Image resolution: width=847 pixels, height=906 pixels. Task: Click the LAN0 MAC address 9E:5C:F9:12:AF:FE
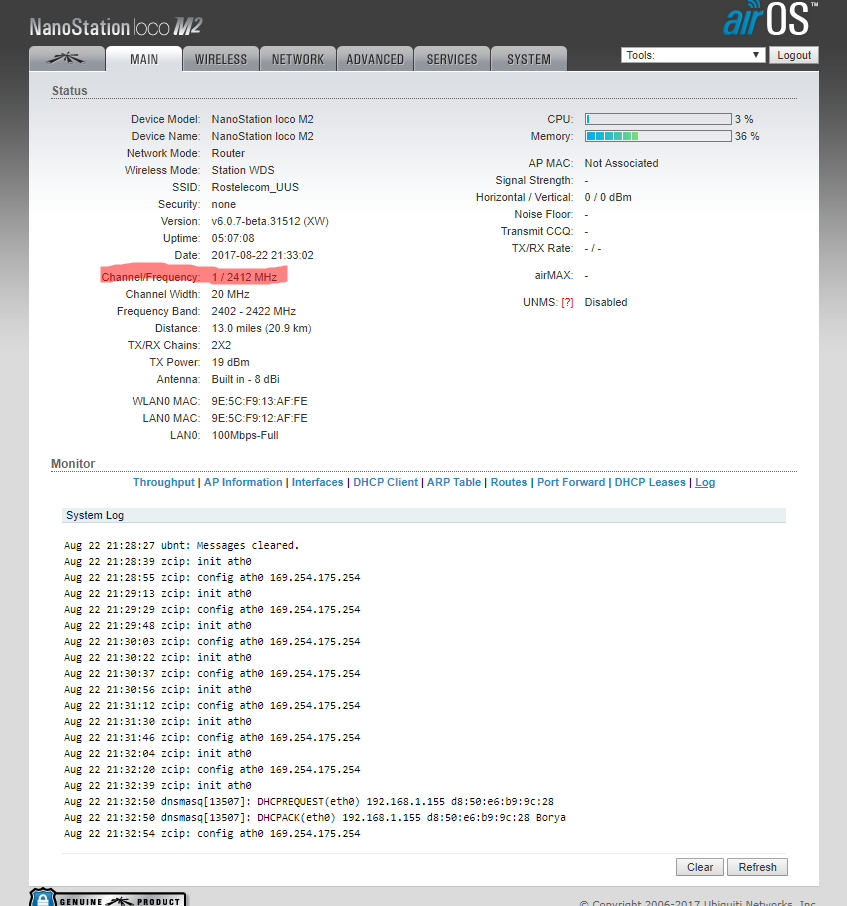coord(259,418)
